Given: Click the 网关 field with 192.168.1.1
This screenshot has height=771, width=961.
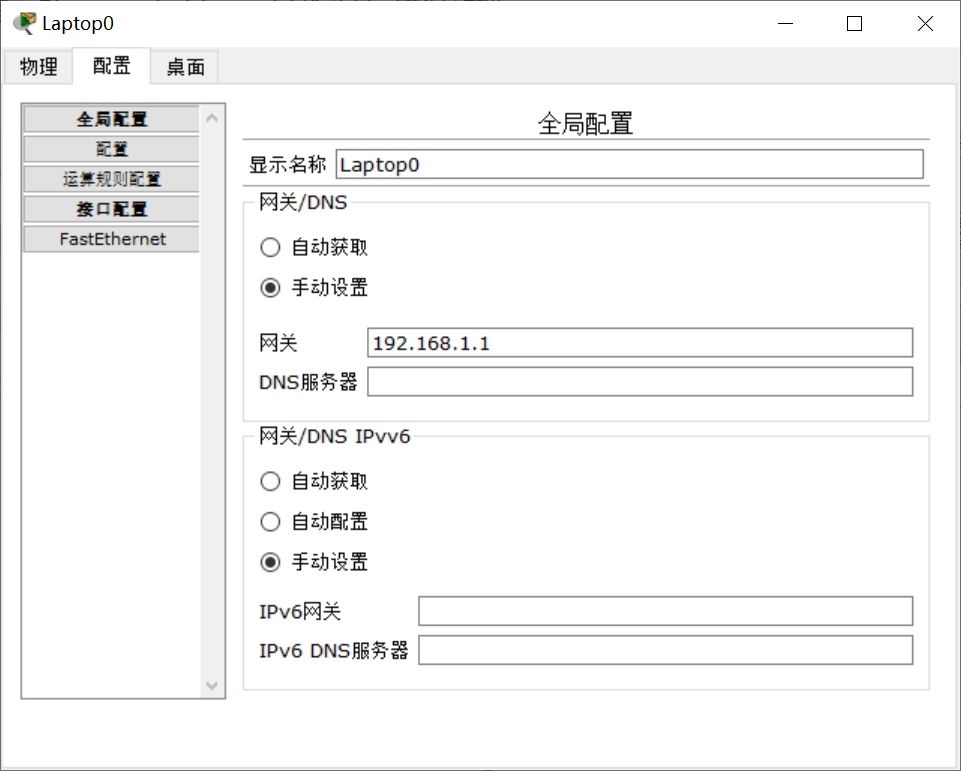Looking at the screenshot, I should (x=640, y=342).
